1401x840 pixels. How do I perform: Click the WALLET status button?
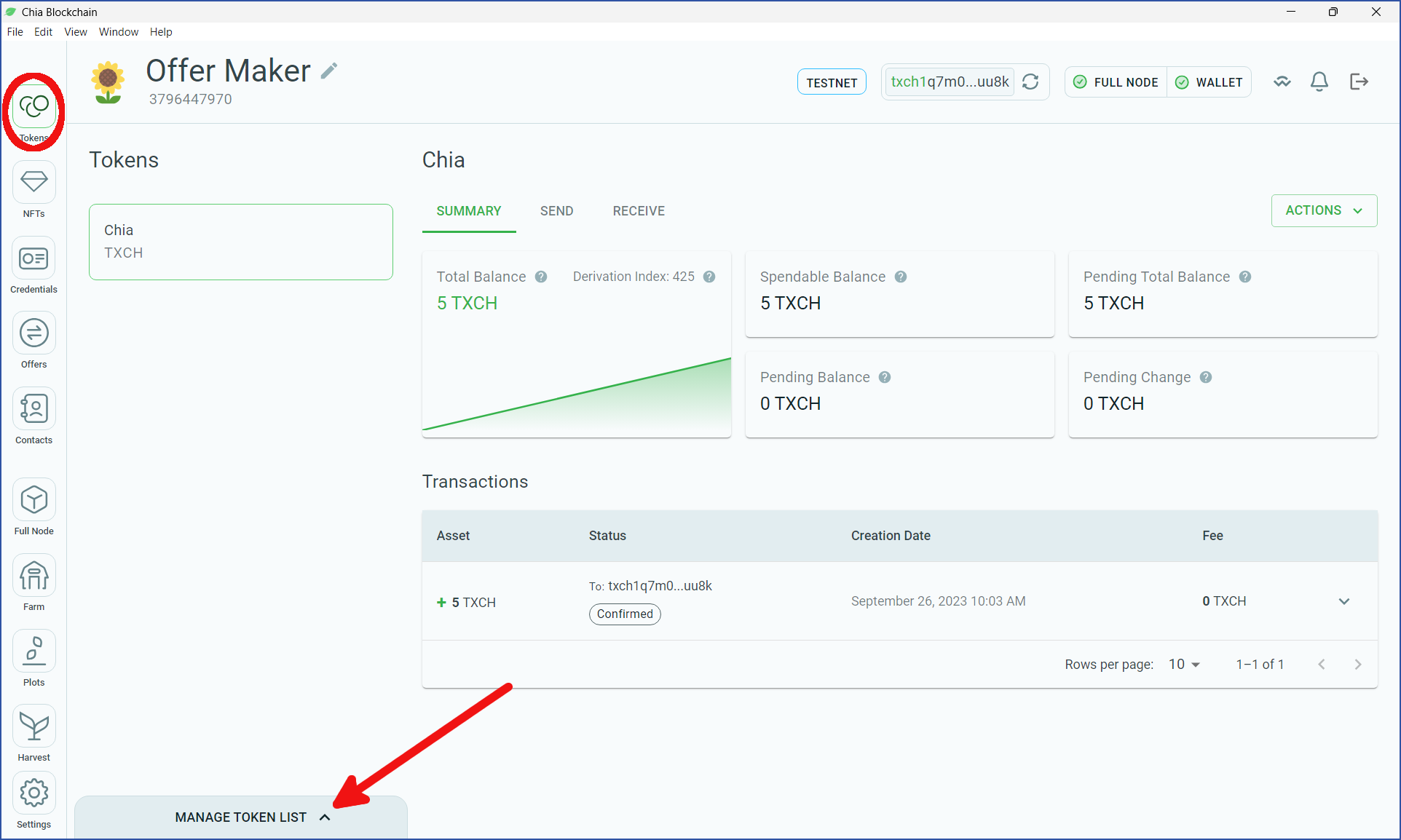coord(1209,82)
